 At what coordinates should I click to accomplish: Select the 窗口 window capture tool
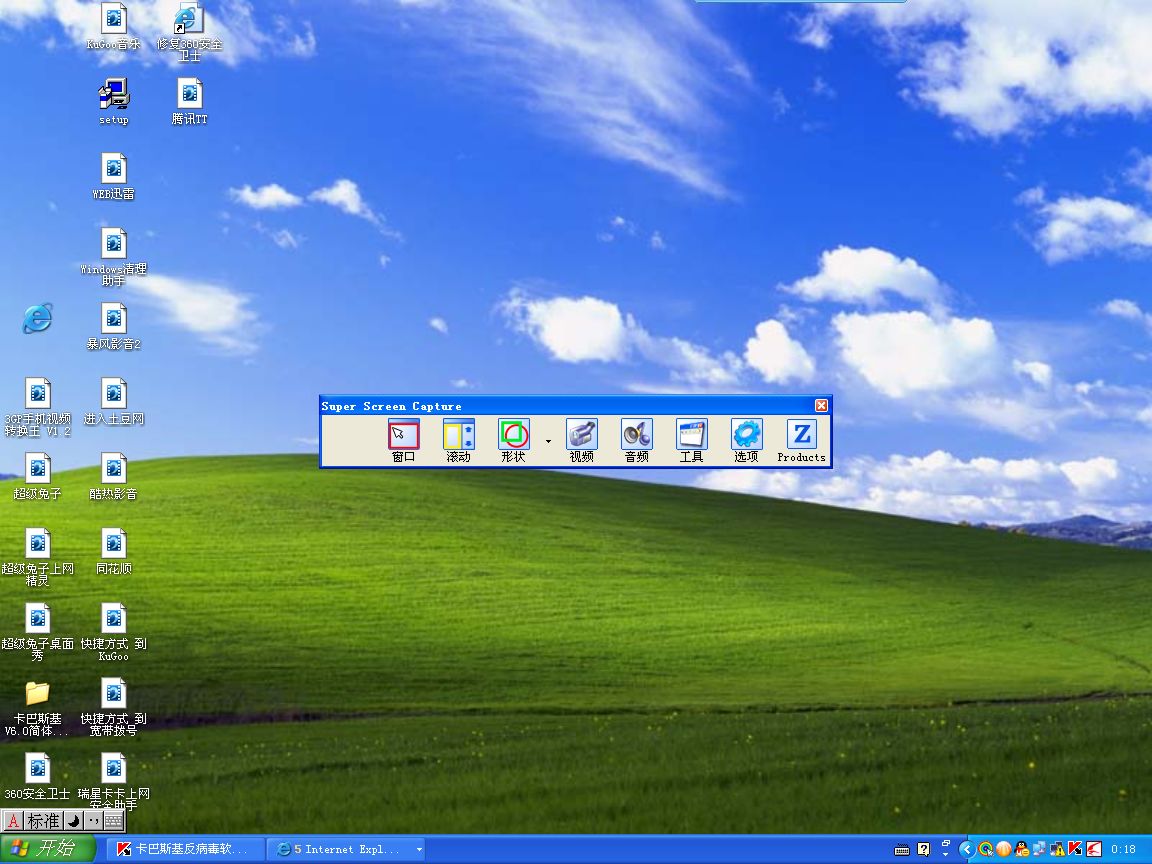[x=403, y=440]
